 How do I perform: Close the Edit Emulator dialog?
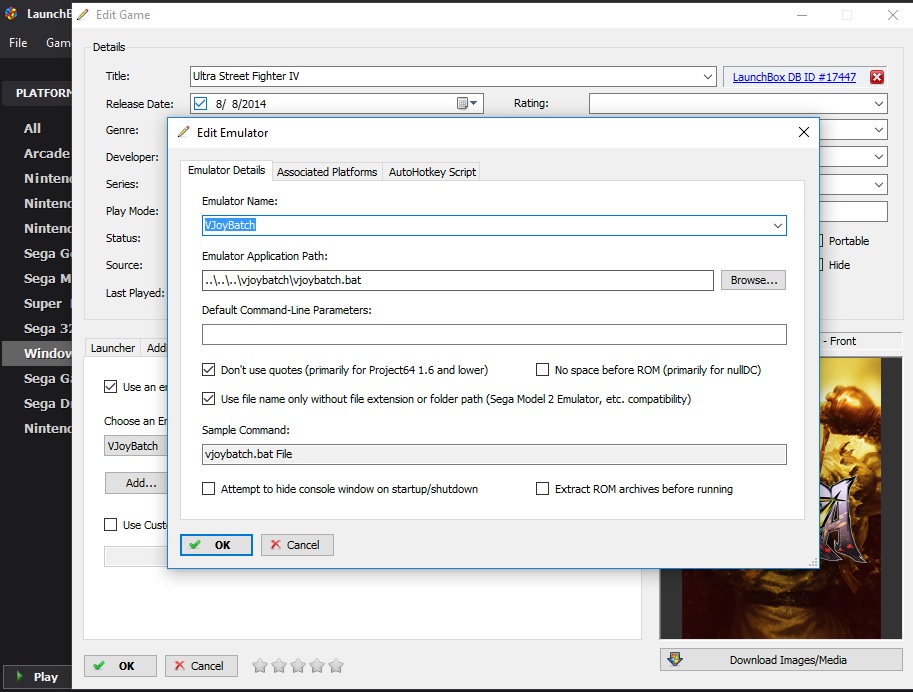804,132
